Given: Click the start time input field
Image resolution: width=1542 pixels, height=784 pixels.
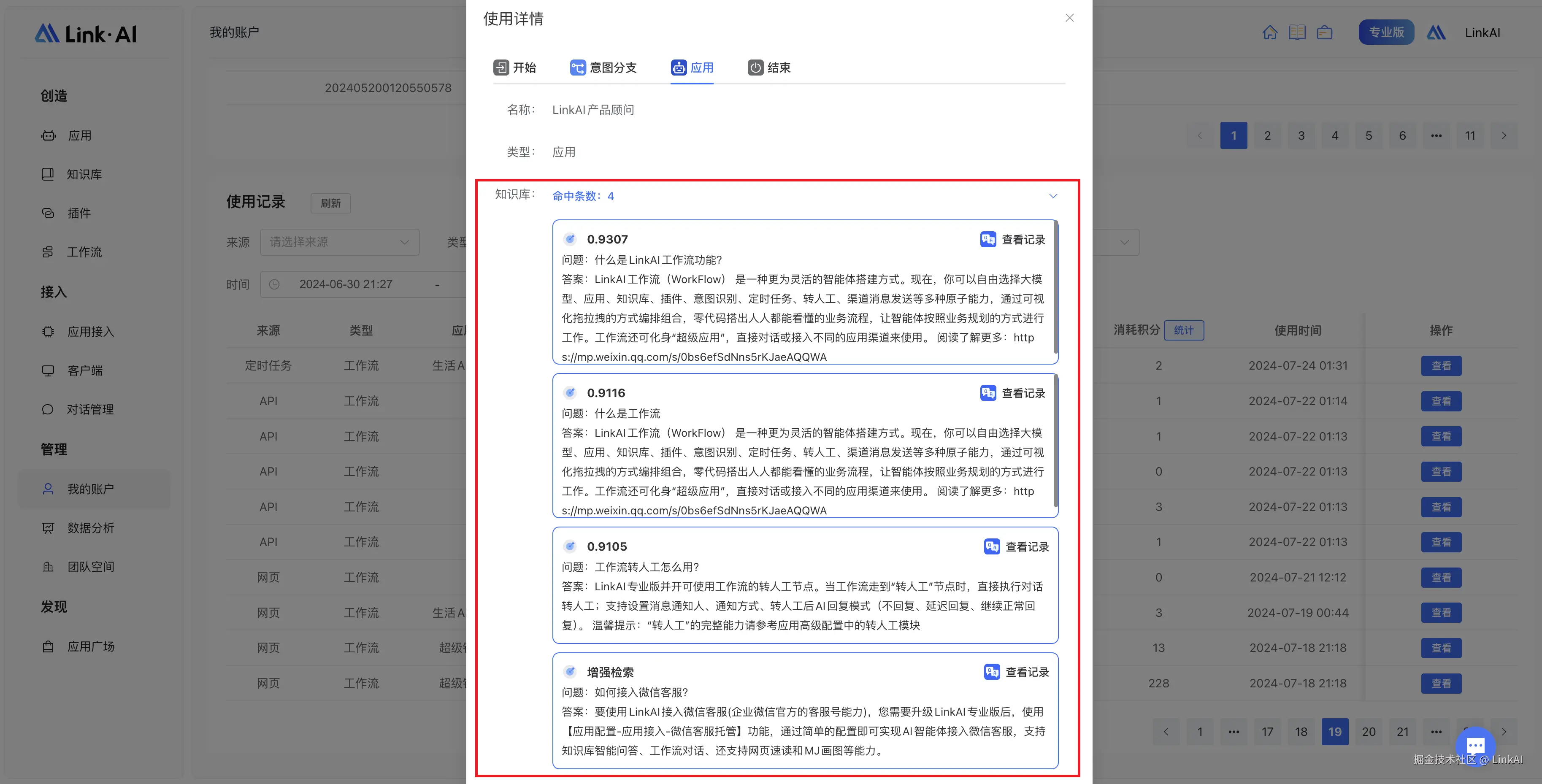Looking at the screenshot, I should pos(345,284).
